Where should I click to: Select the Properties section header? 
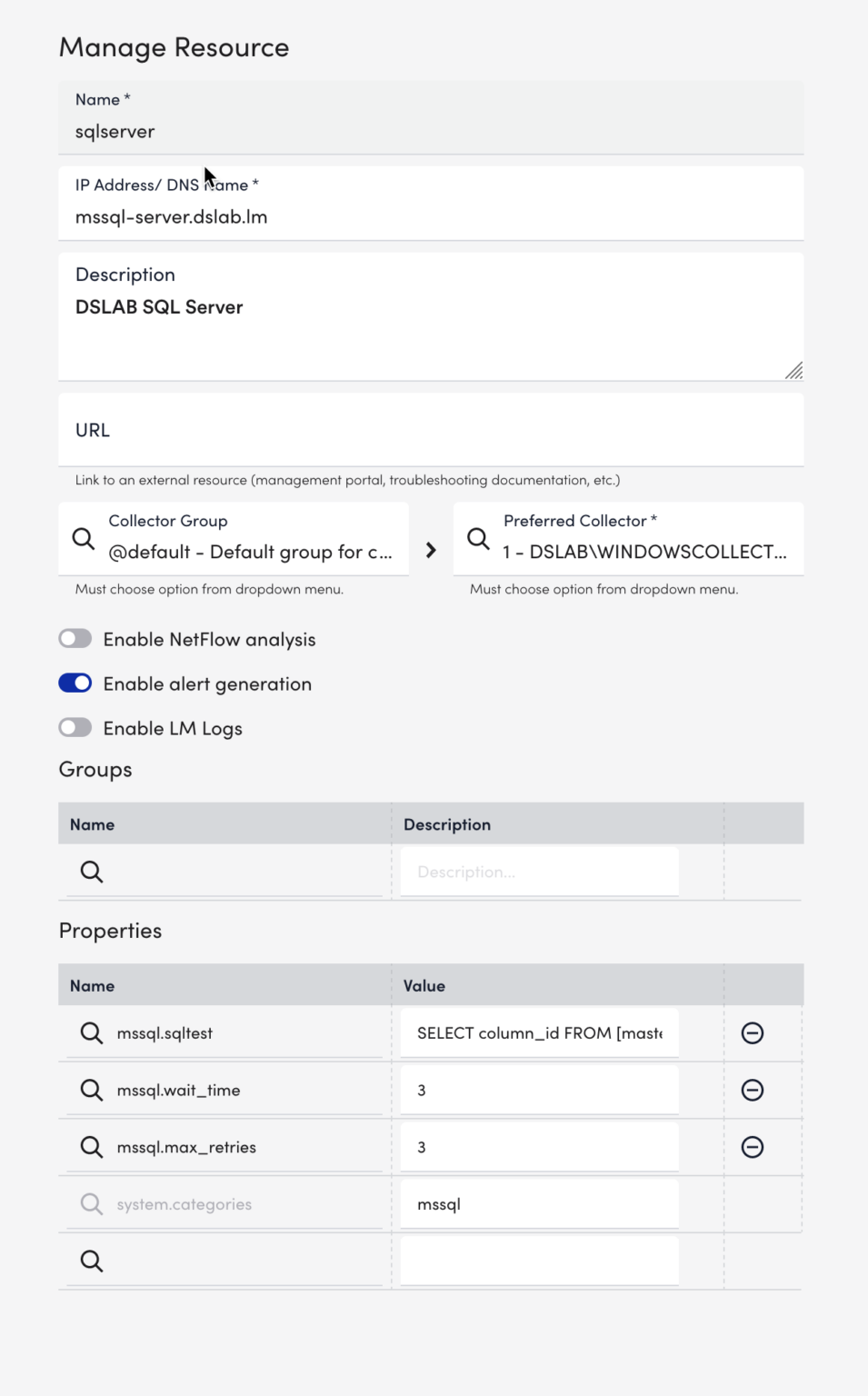point(110,930)
